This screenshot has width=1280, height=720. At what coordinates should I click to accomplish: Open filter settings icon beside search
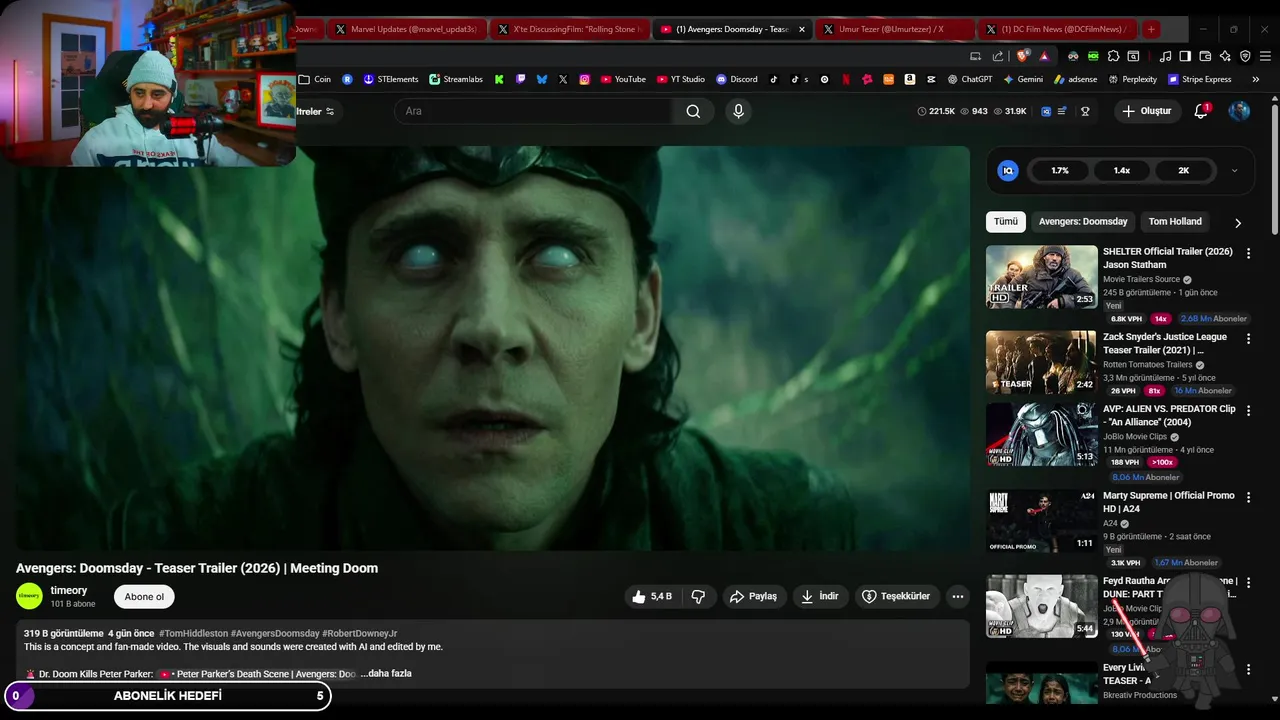pyautogui.click(x=330, y=111)
